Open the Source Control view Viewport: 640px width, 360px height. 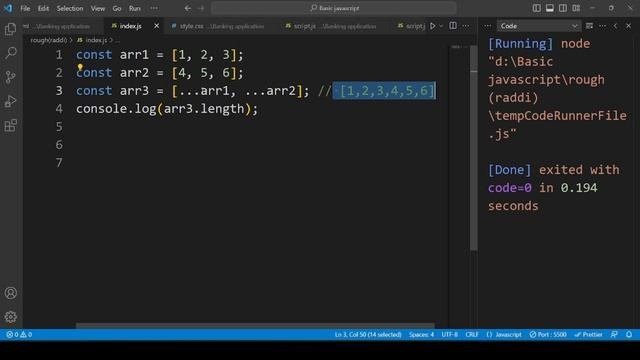coord(11,77)
